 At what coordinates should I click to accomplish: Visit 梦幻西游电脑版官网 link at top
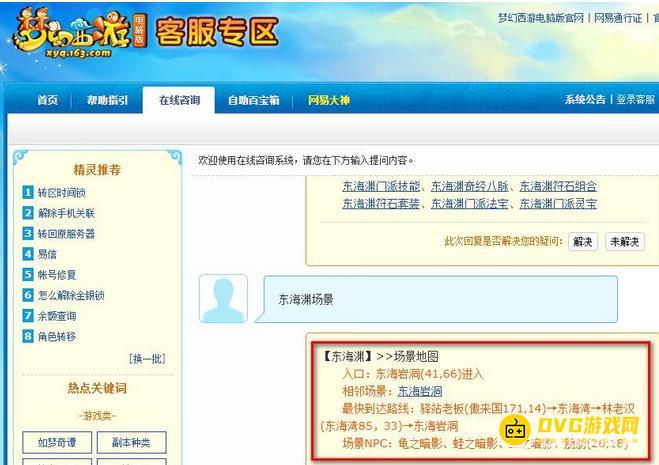[541, 18]
